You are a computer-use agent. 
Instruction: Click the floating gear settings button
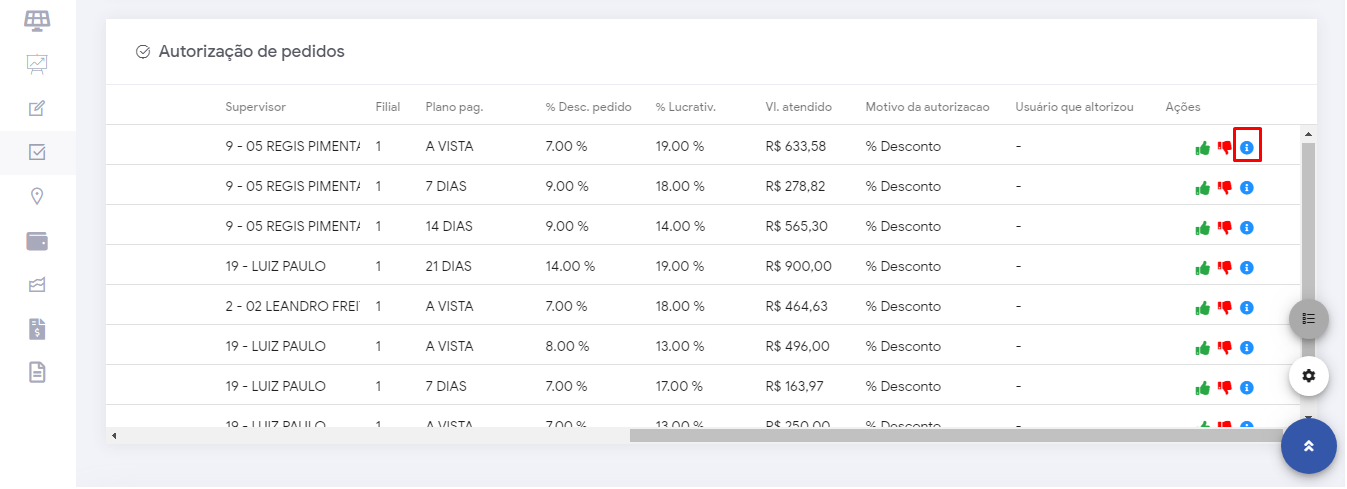pos(1308,376)
